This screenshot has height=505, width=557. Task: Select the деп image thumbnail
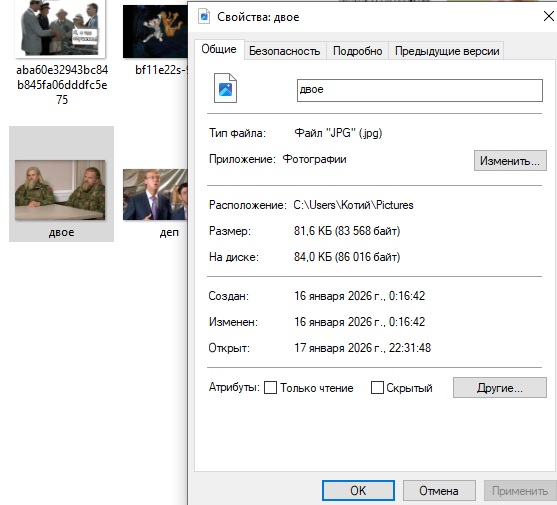[x=155, y=194]
